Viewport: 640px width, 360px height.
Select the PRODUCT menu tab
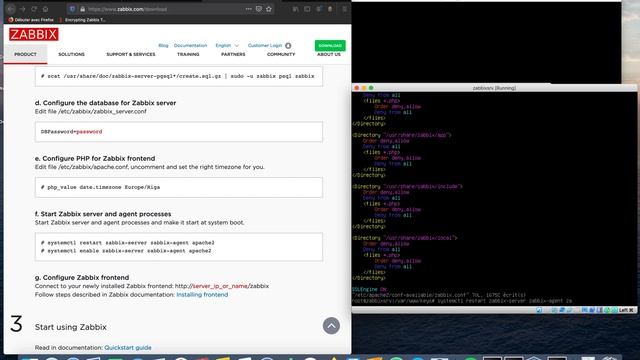pos(25,54)
